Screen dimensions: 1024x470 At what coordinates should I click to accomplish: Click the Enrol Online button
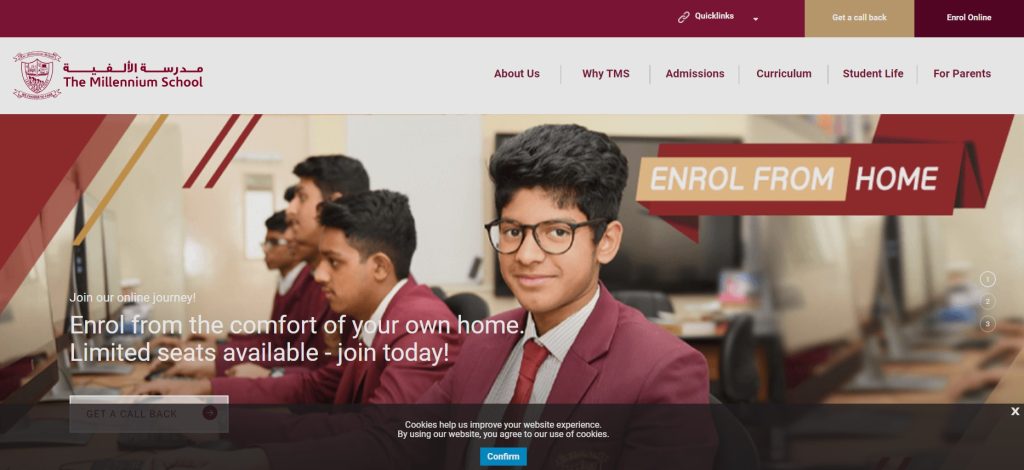[x=969, y=18]
